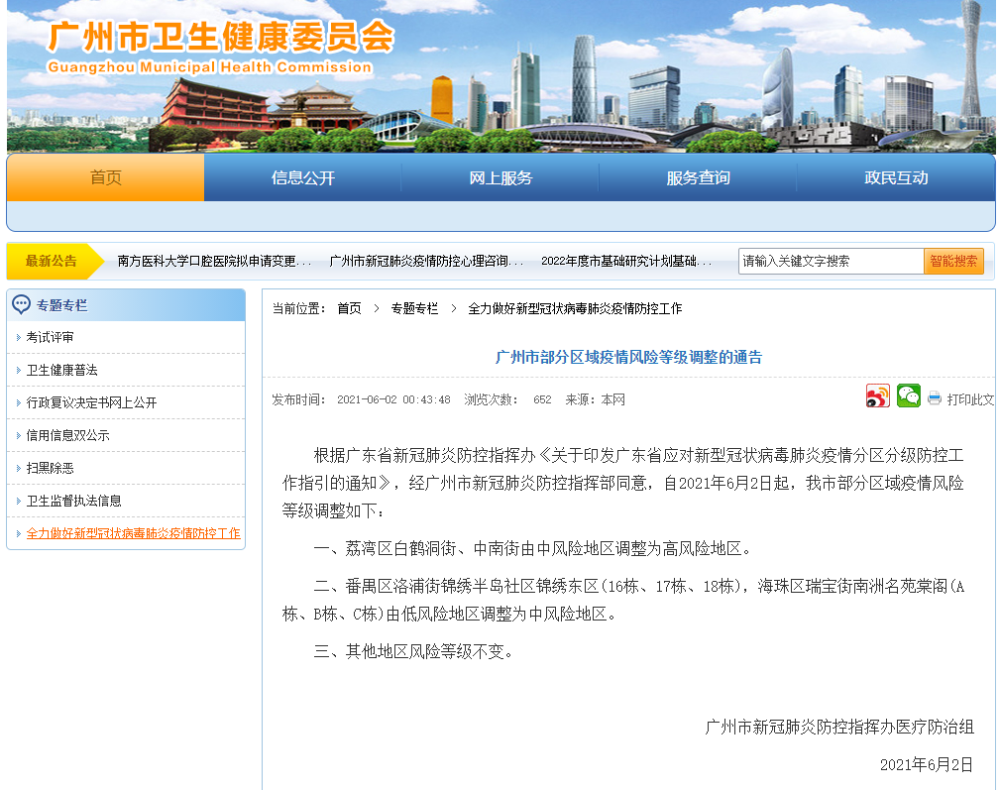Screen dimensions: 1000x790
Task: Select the 网上服务 menu item
Action: point(498,177)
